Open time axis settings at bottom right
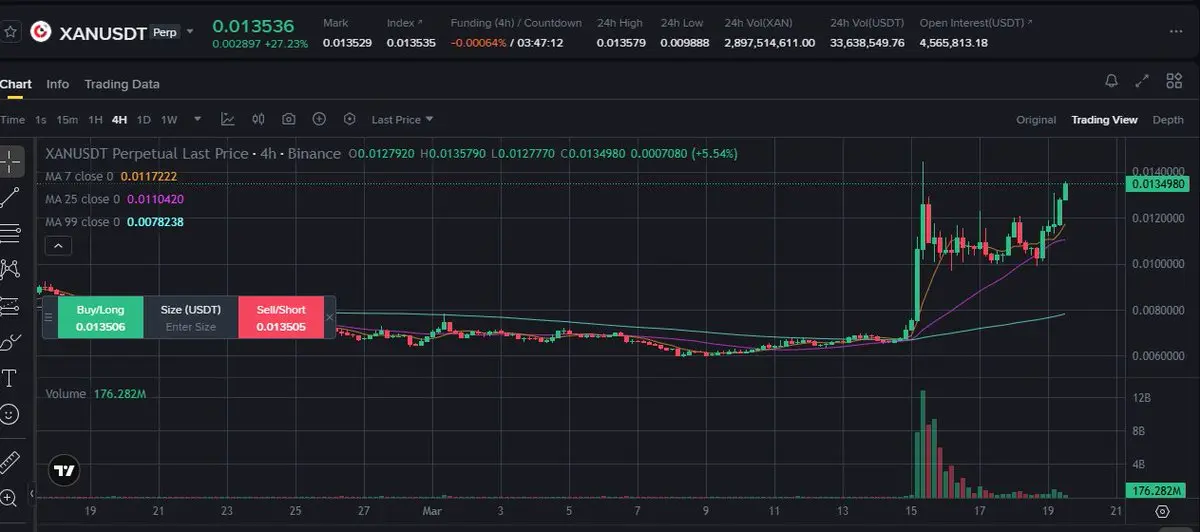The image size is (1200, 532). click(1162, 511)
